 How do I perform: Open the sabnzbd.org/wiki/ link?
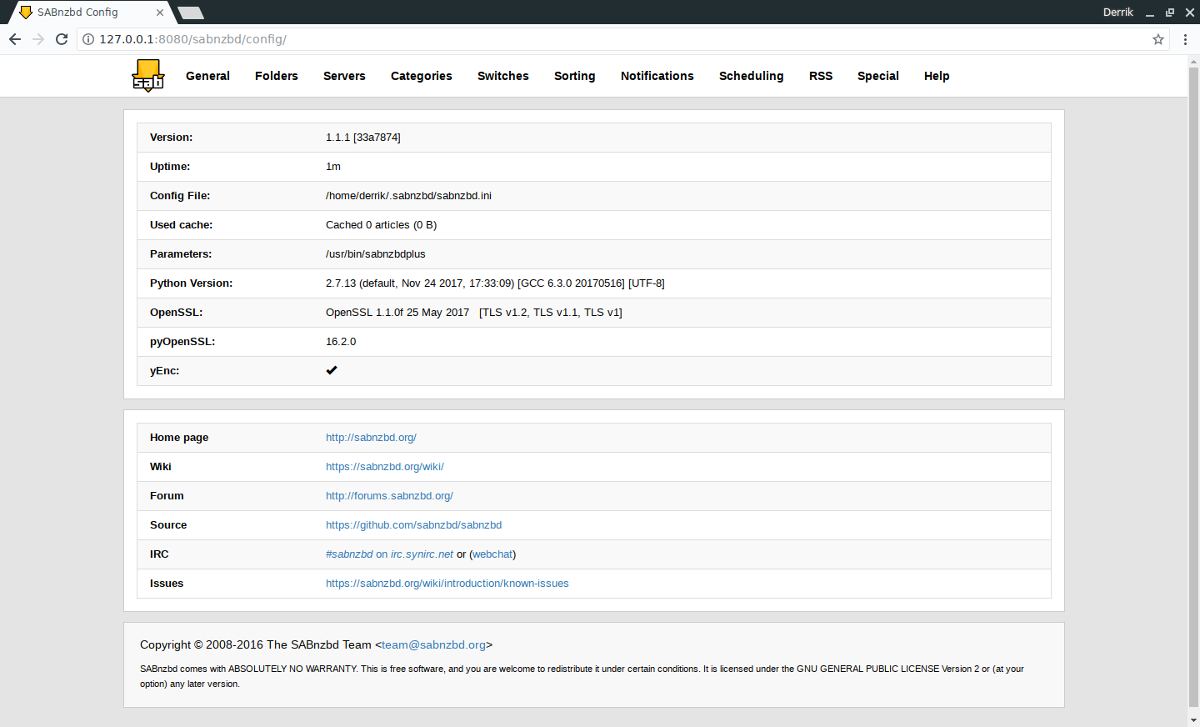click(385, 467)
